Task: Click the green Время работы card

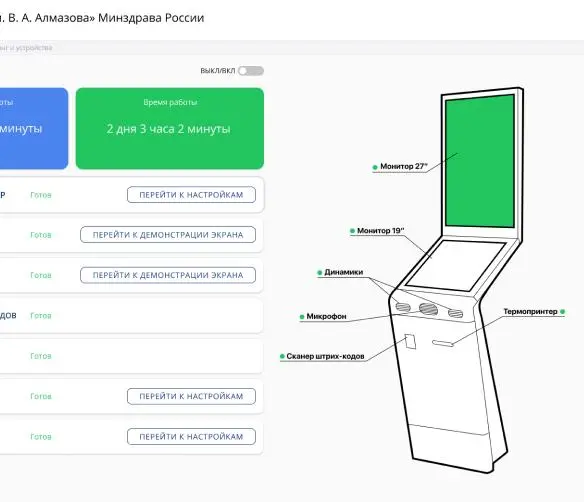Action: 170,128
